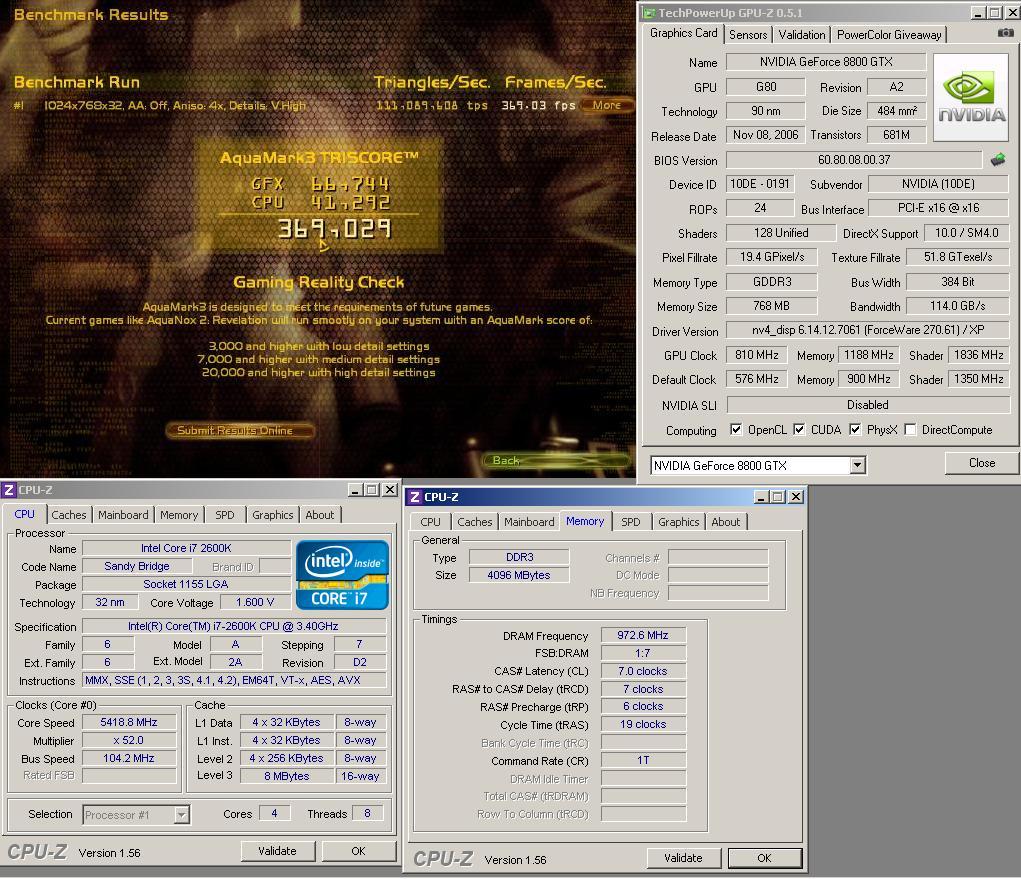Image resolution: width=1021 pixels, height=879 pixels.
Task: Click the GPU Clock value 810 MHz
Action: (x=757, y=356)
